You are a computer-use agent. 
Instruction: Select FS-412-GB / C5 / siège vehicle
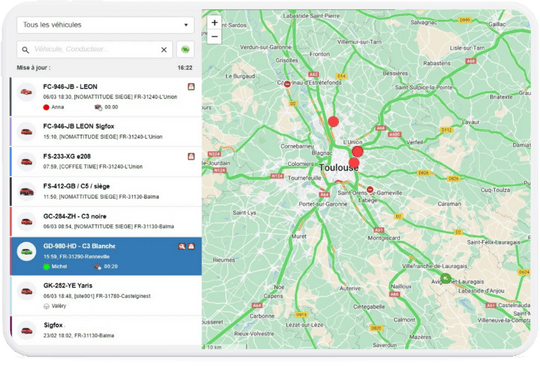pos(106,191)
